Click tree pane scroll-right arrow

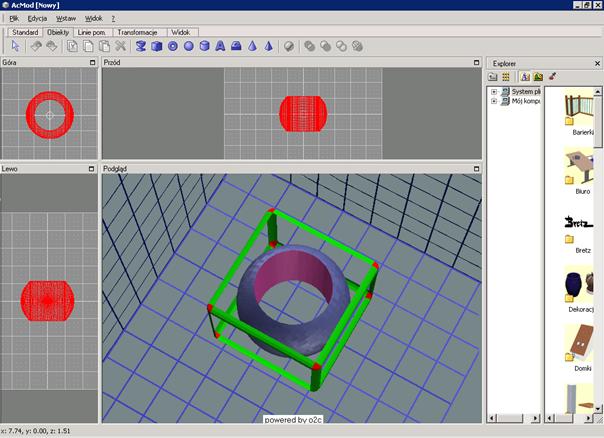tap(535, 418)
